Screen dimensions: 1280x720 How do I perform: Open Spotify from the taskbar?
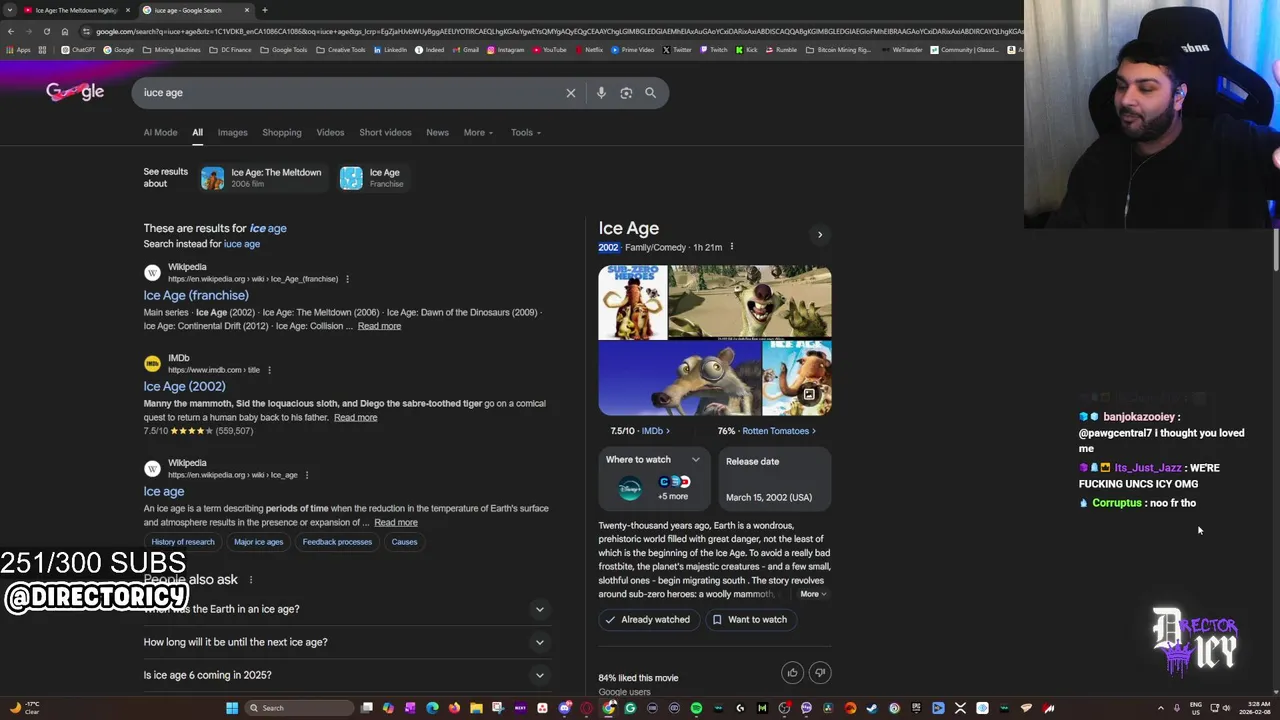pyautogui.click(x=696, y=708)
